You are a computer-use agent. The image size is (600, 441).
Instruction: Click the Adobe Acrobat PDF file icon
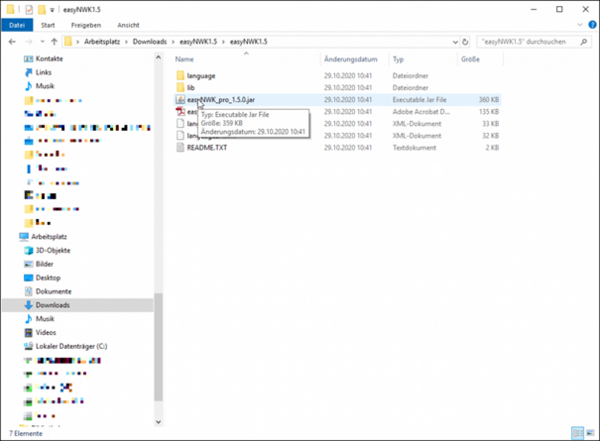coord(180,112)
